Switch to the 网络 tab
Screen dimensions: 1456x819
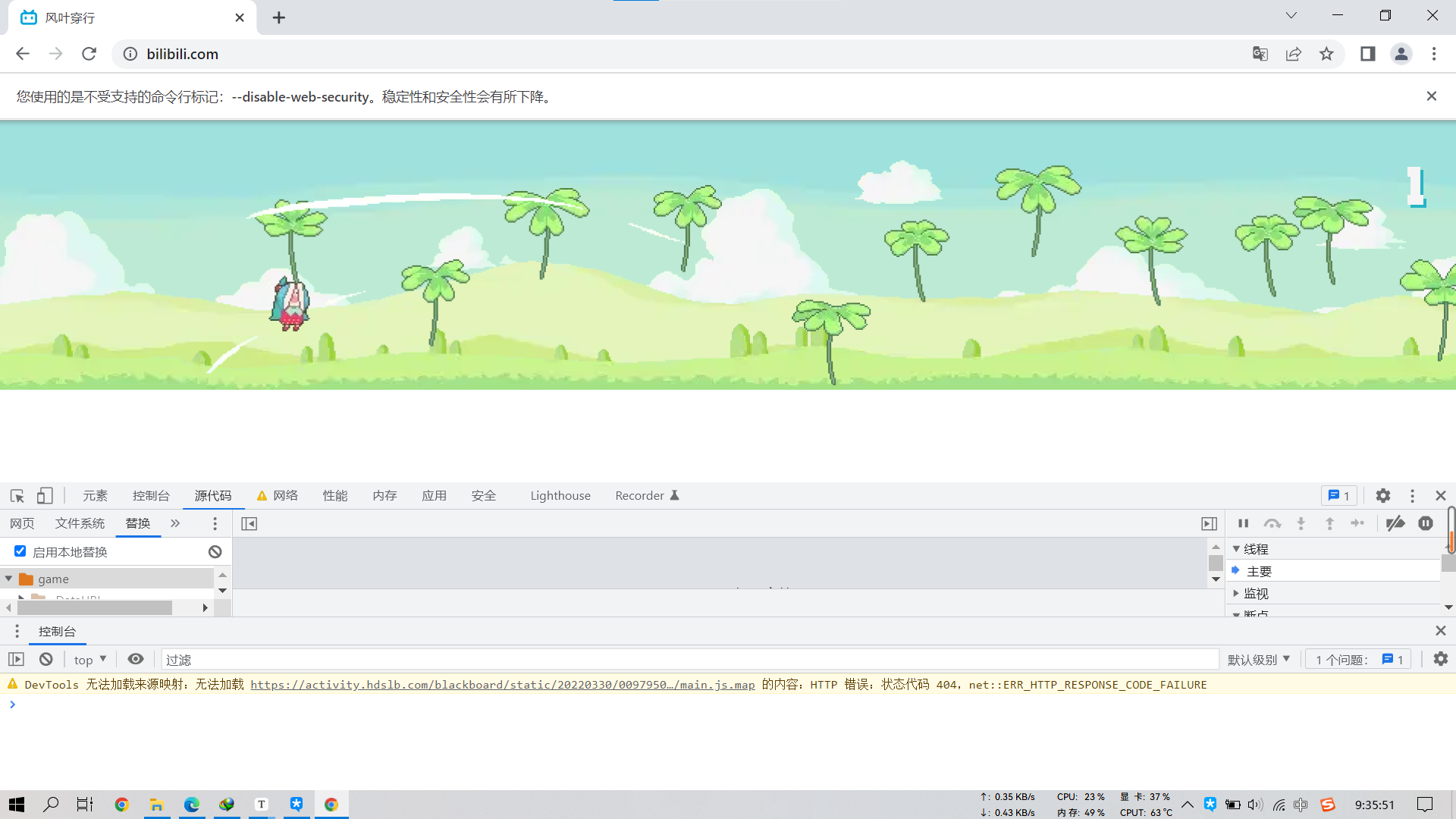285,496
